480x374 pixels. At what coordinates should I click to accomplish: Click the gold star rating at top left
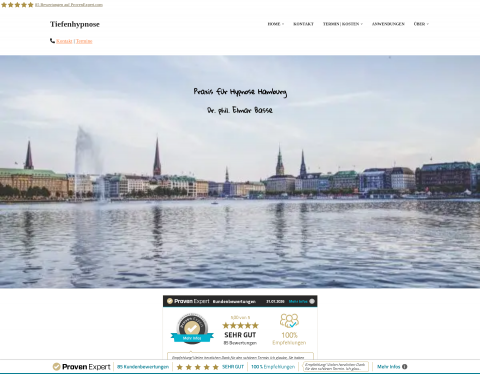(x=17, y=5)
